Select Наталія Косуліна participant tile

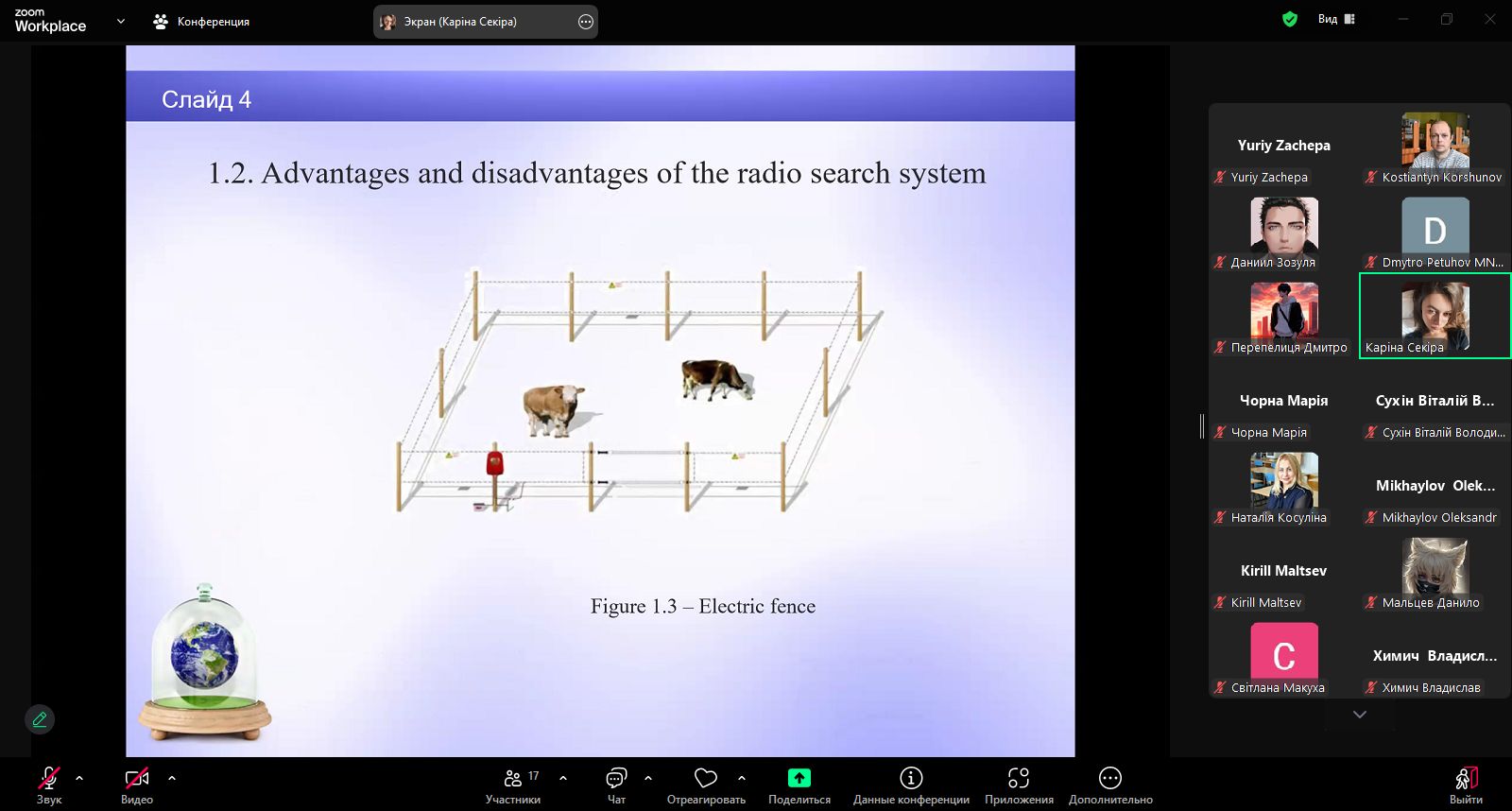coord(1283,486)
